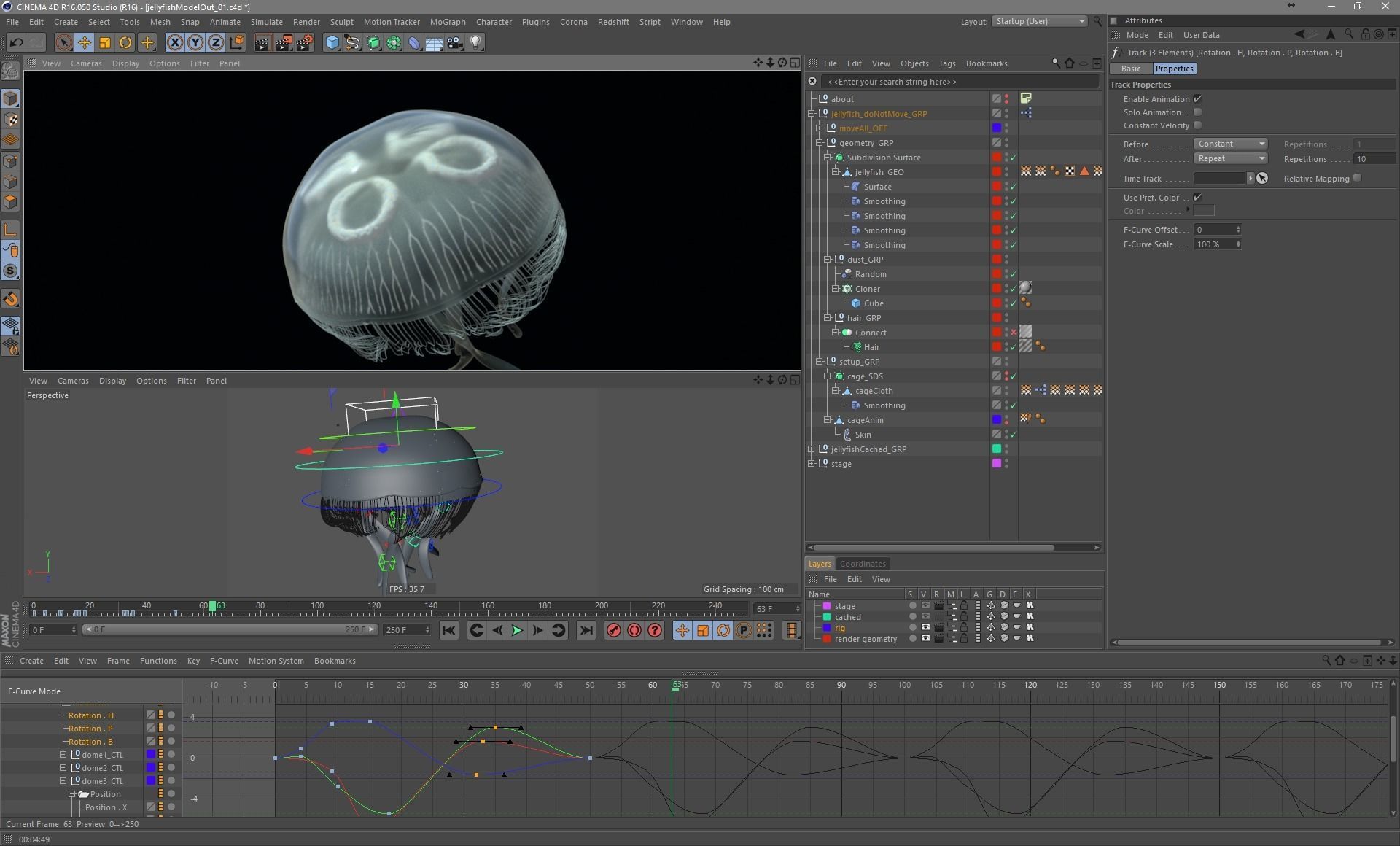1400x846 pixels.
Task: Toggle Relative Mapping checkbox
Action: pos(1357,178)
